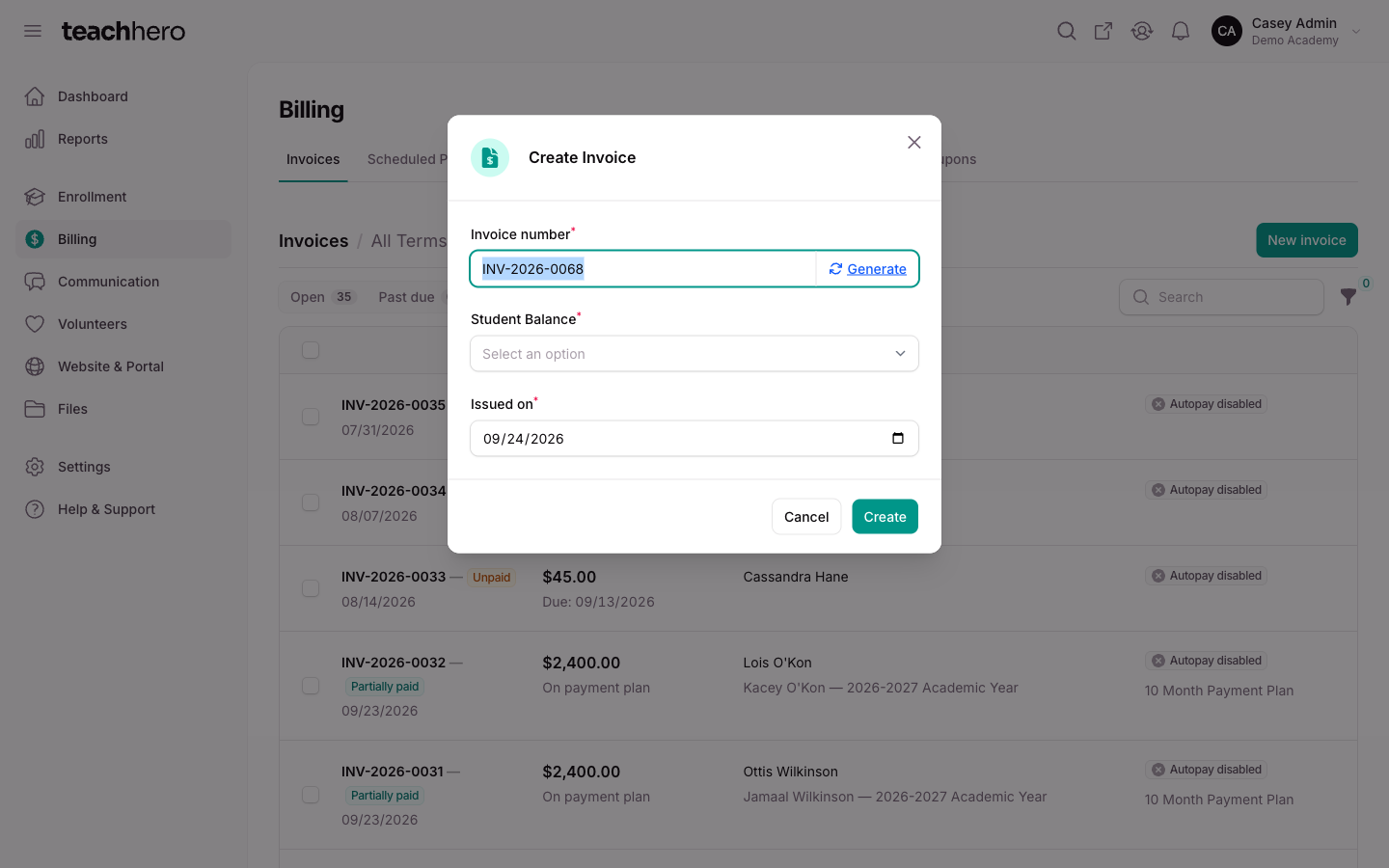Click the invoices Search field

point(1221,297)
